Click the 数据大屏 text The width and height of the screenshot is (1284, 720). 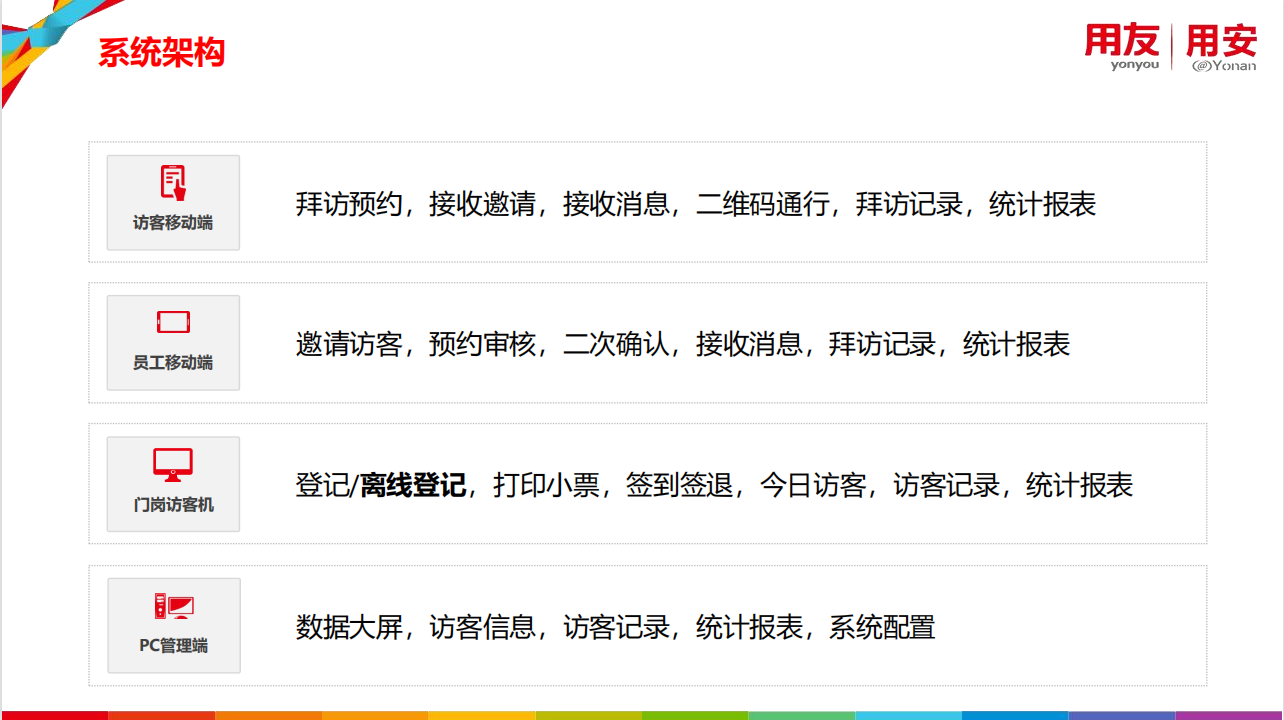click(348, 627)
